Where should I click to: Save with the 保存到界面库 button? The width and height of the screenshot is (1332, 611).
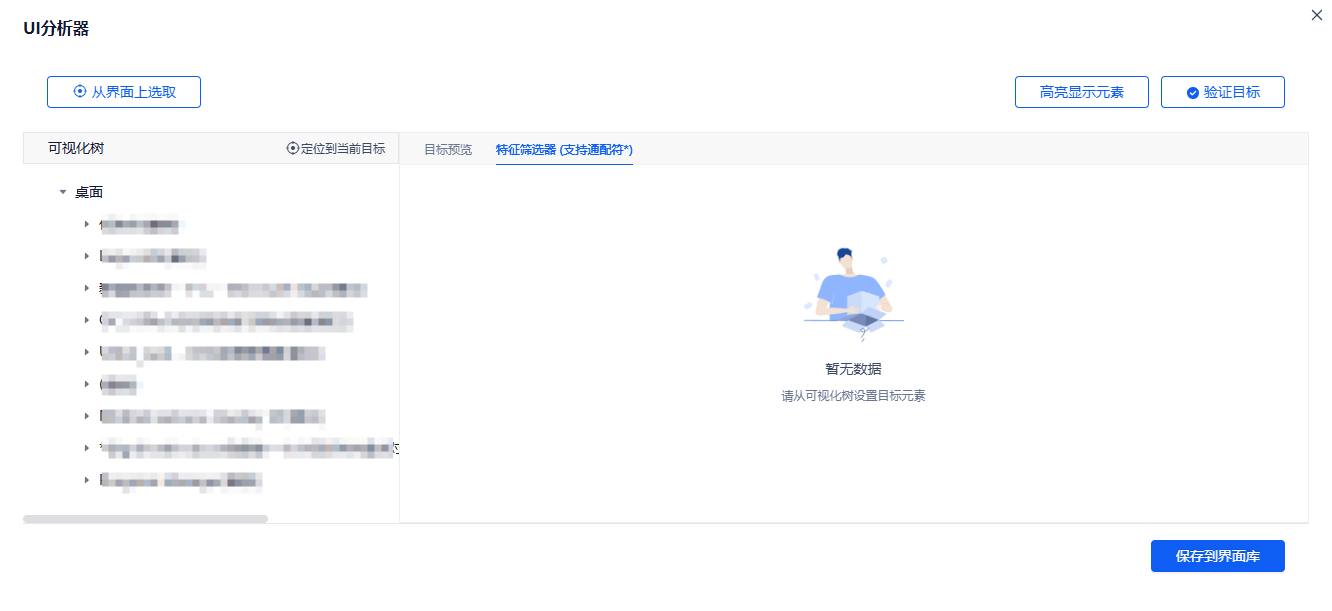pos(1217,556)
